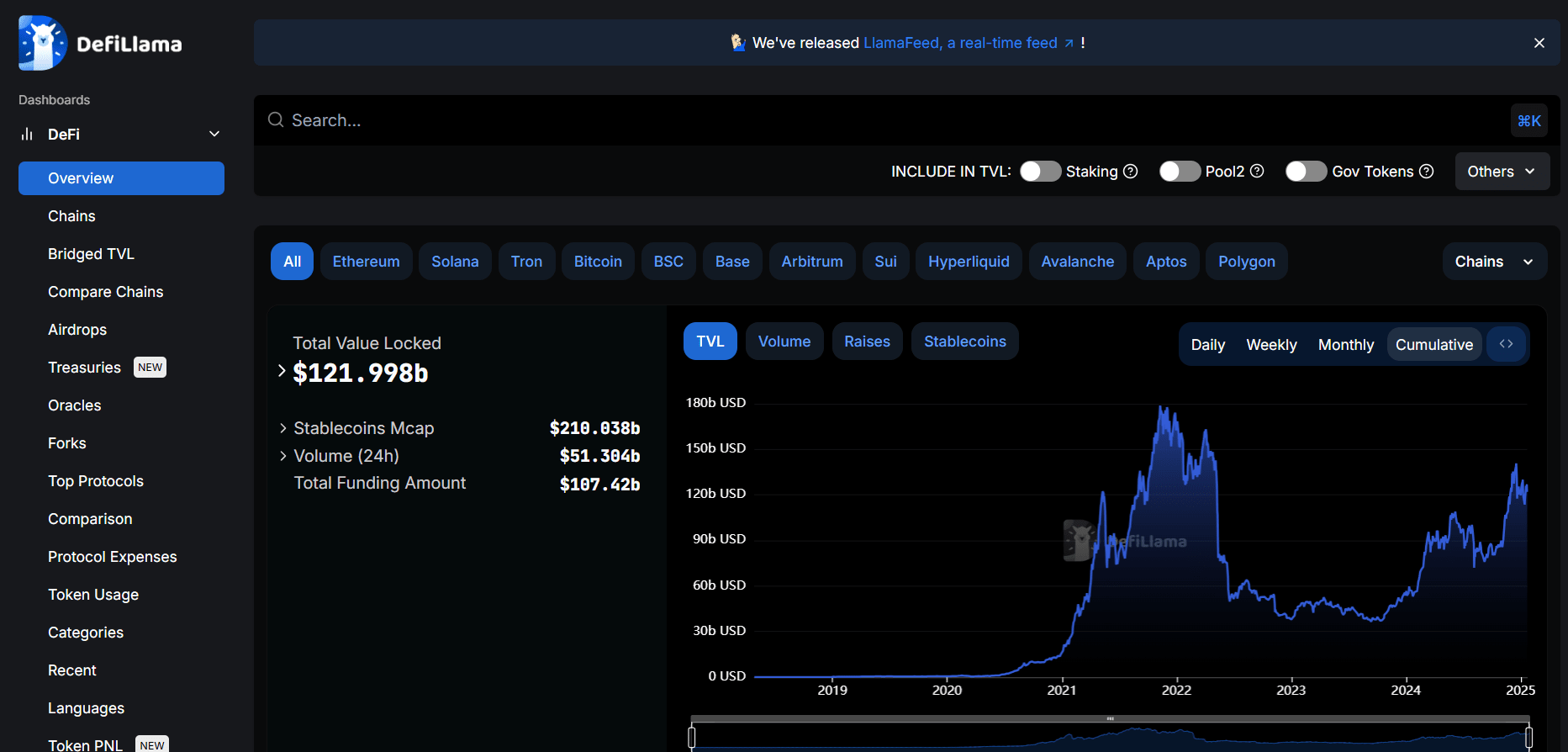This screenshot has width=1568, height=752.
Task: Filter by Solana chain
Action: (456, 262)
